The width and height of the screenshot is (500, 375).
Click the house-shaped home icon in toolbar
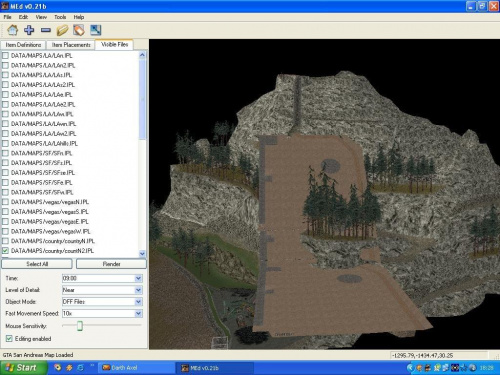pos(13,30)
